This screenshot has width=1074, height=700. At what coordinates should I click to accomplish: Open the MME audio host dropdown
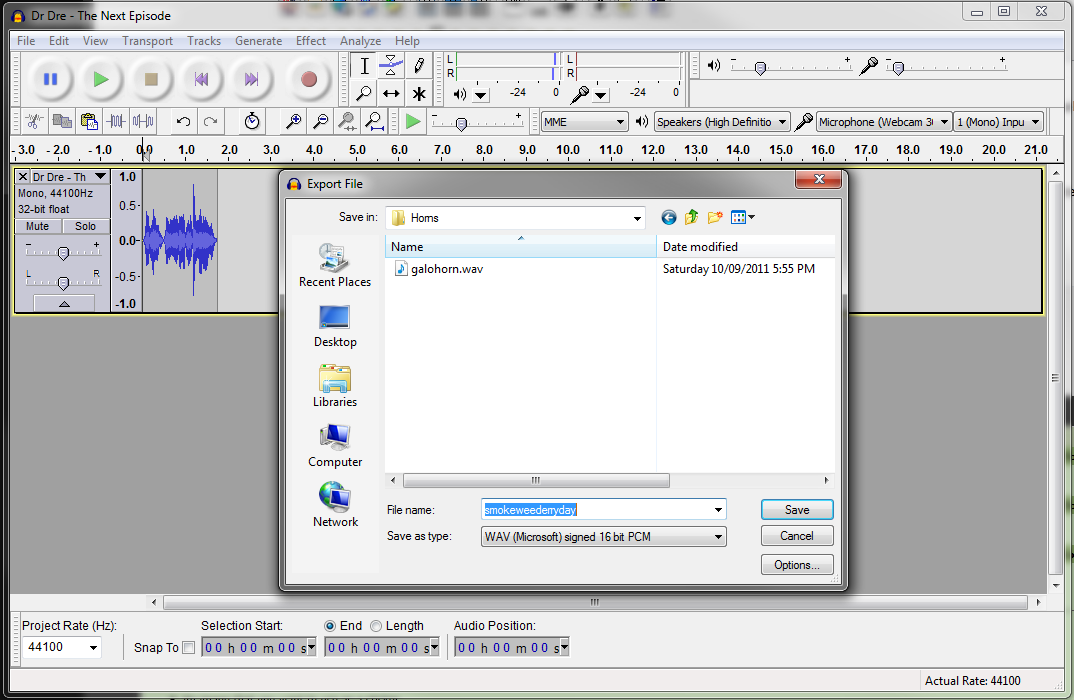click(584, 122)
